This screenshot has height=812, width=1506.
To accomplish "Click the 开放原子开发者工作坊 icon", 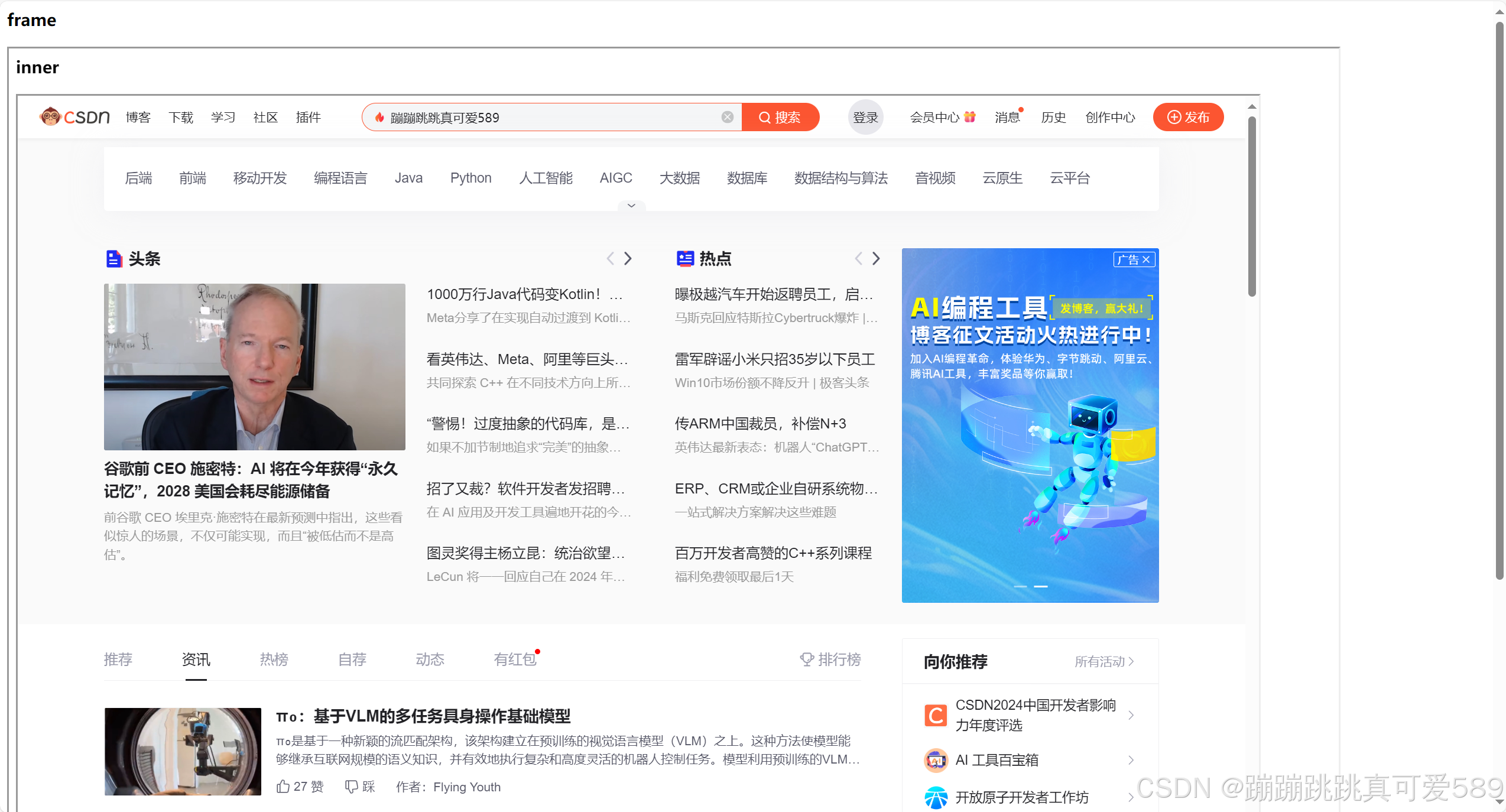I will [936, 797].
